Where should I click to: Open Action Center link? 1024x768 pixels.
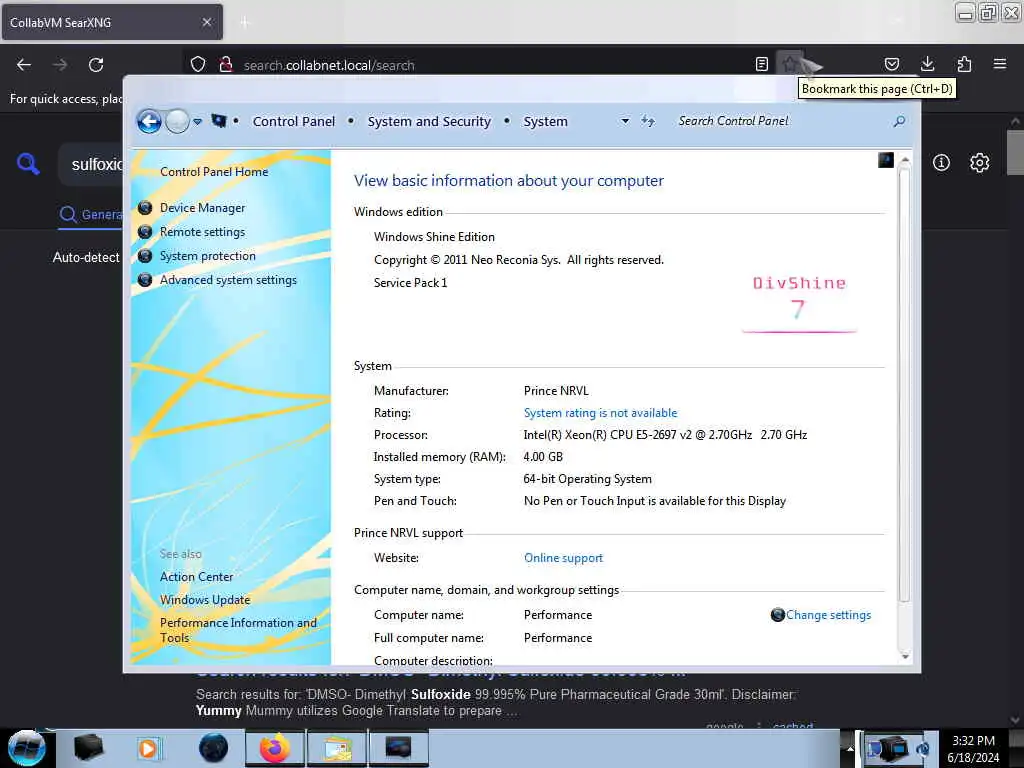coord(196,577)
